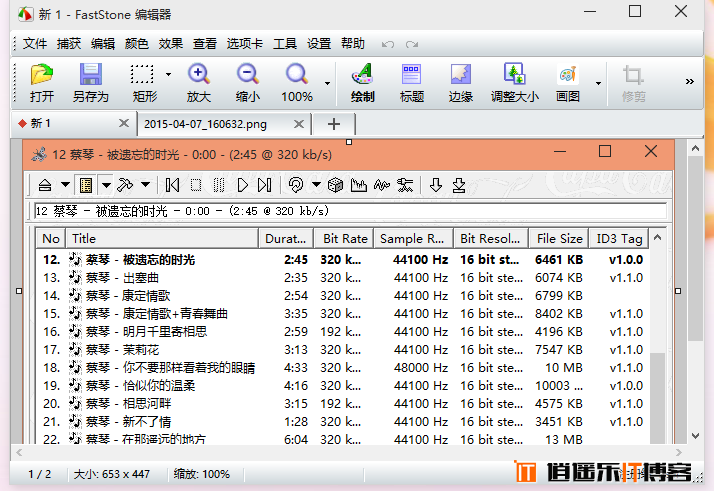The width and height of the screenshot is (714, 491).
Task: Expand dropdown next to playlist button
Action: [x=106, y=185]
